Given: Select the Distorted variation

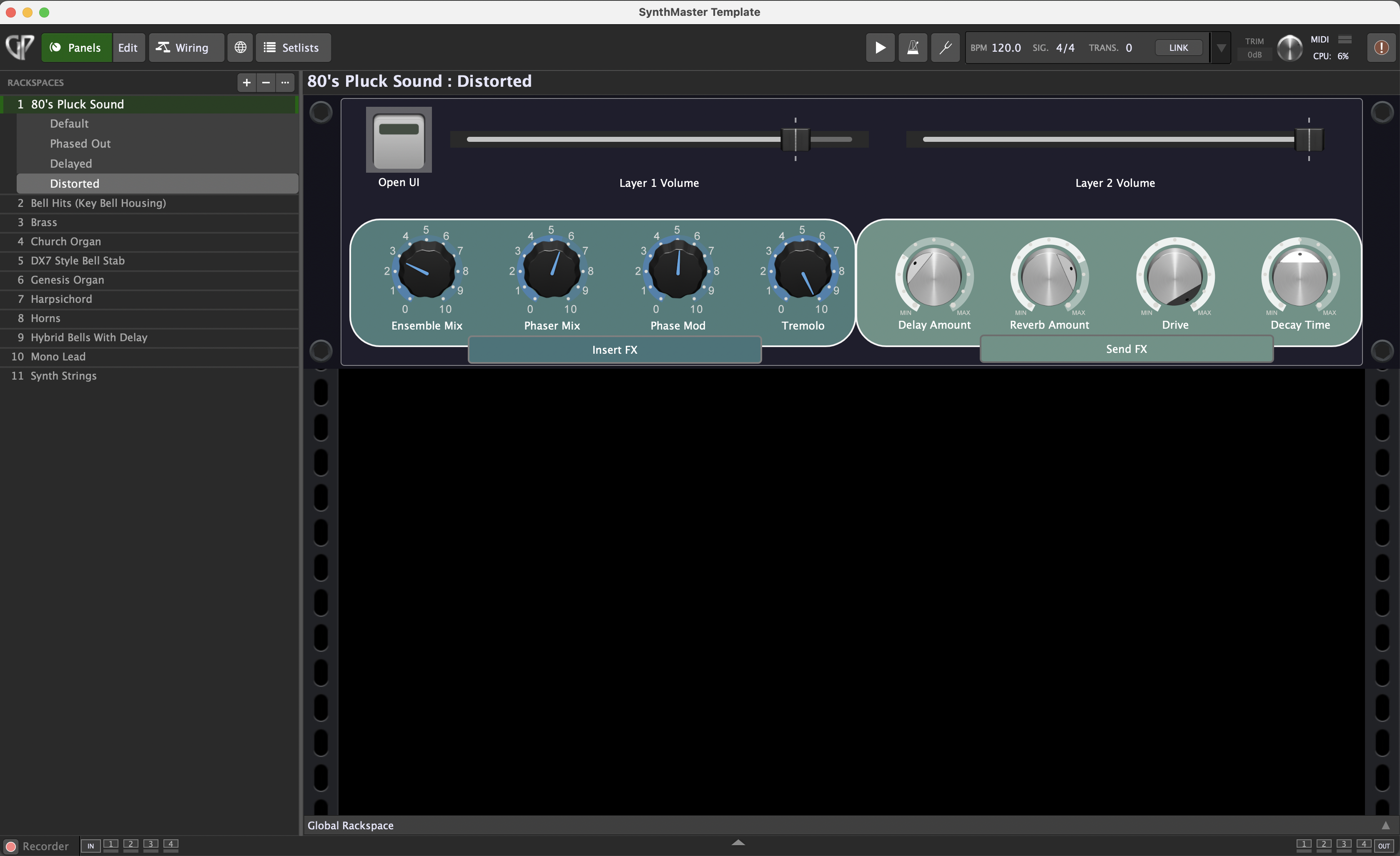Looking at the screenshot, I should (158, 183).
